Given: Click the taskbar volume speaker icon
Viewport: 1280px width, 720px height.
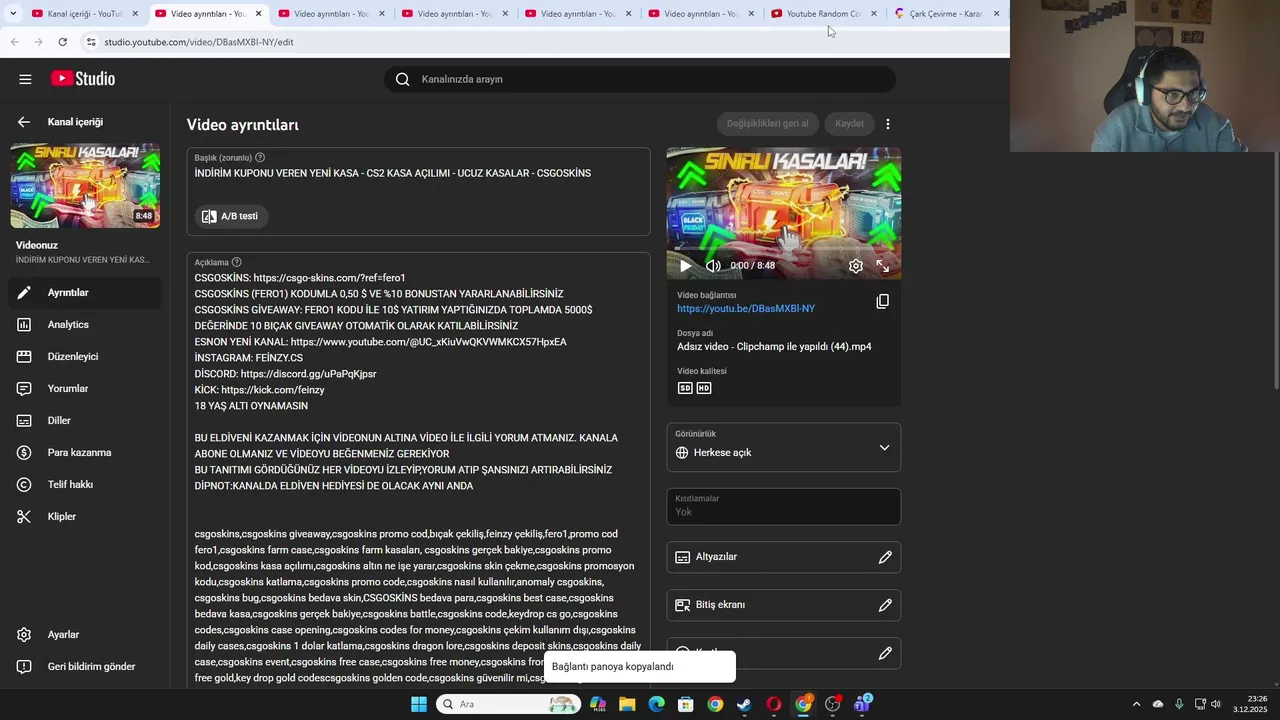Looking at the screenshot, I should click(x=1216, y=704).
